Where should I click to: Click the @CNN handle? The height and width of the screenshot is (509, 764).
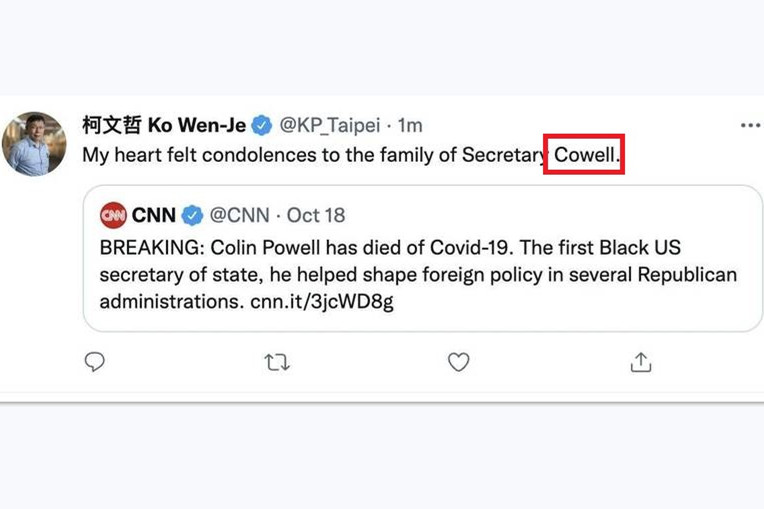click(x=239, y=215)
